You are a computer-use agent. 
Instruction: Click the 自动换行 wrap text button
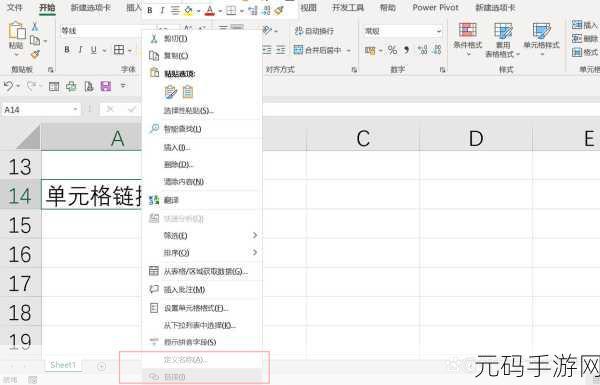pos(315,31)
